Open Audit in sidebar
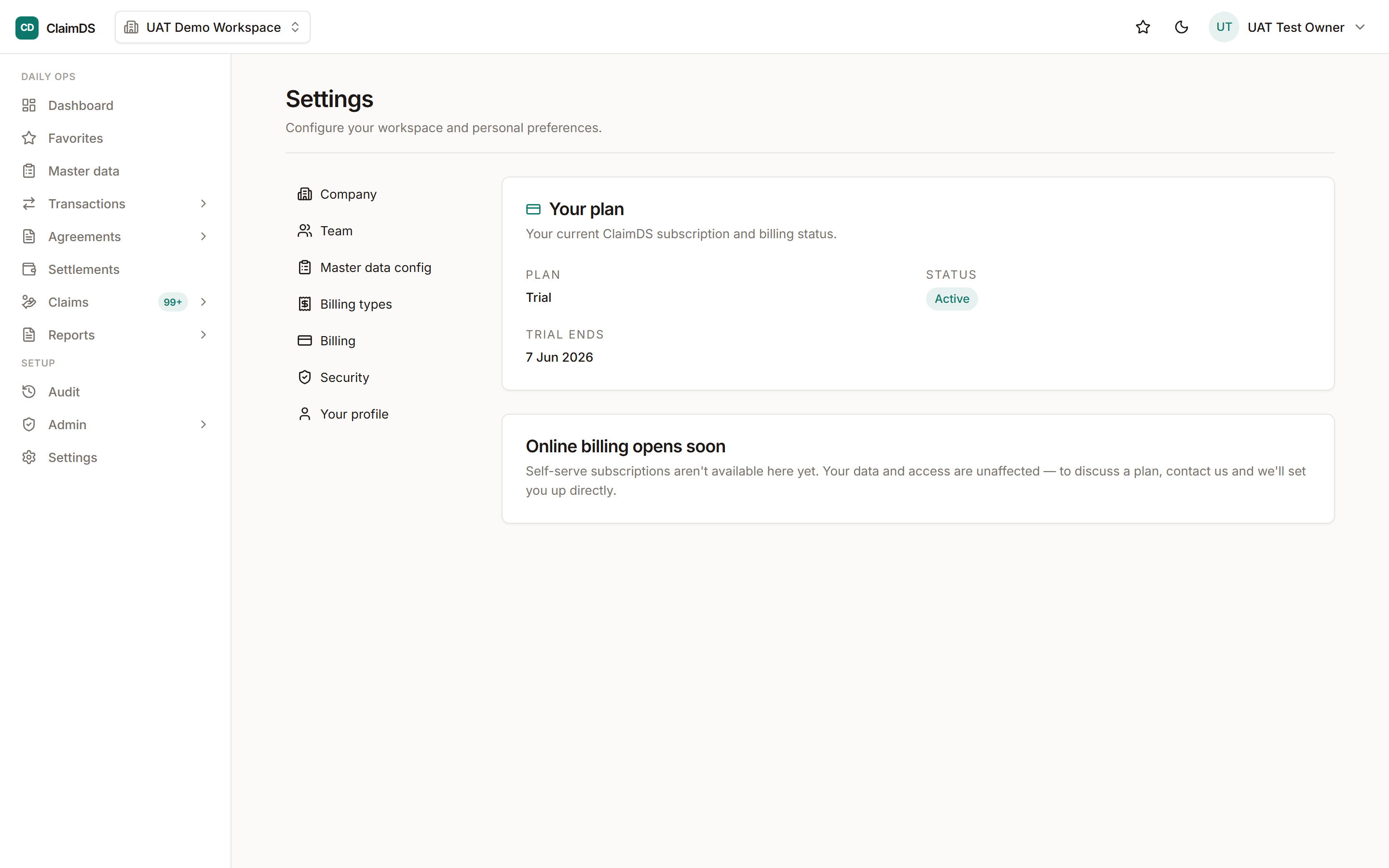 [x=115, y=392]
